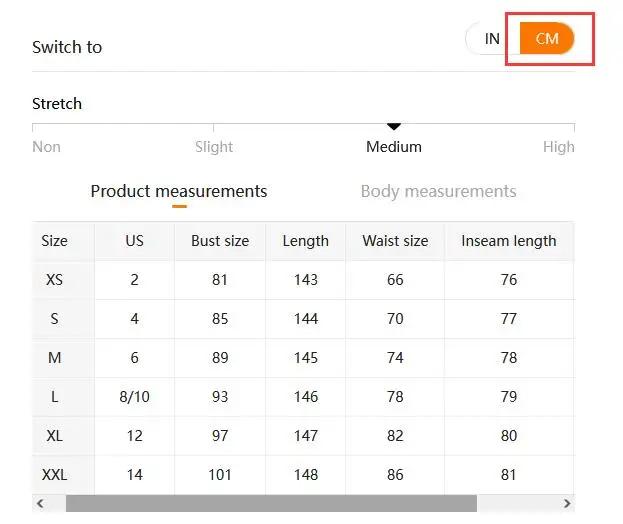Switch to Body measurements tab
The image size is (623, 524).
[438, 191]
